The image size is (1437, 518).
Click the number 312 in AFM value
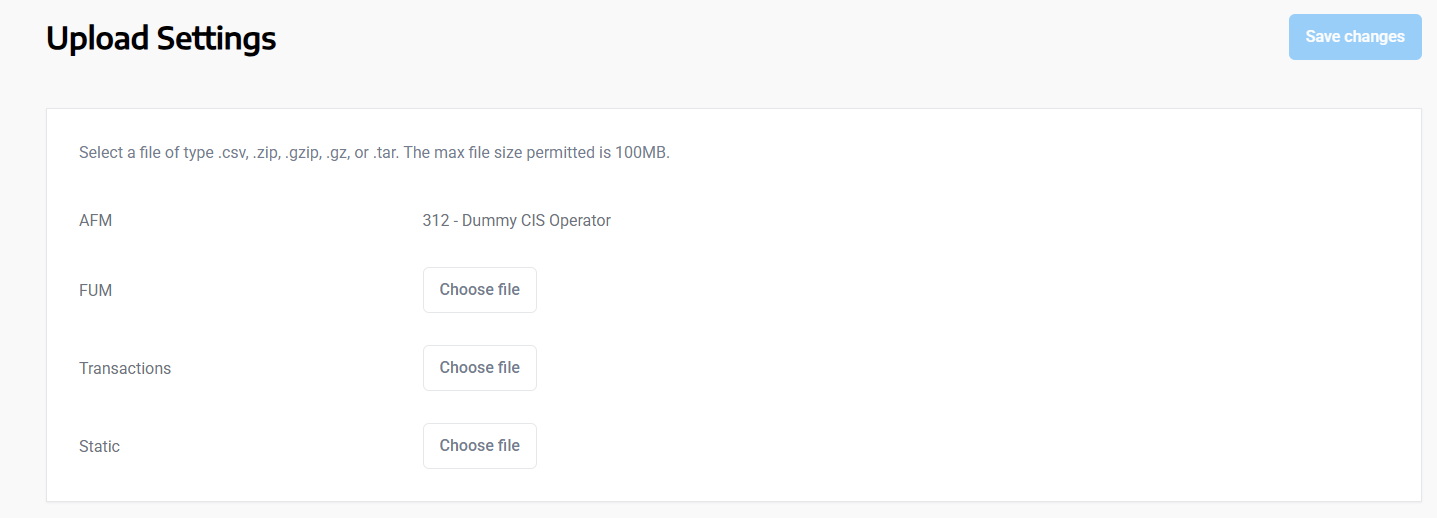click(x=435, y=221)
